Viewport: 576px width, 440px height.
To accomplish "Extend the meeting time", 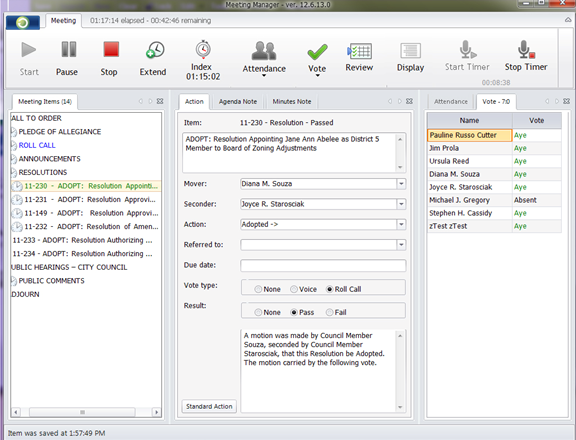I will (x=155, y=50).
